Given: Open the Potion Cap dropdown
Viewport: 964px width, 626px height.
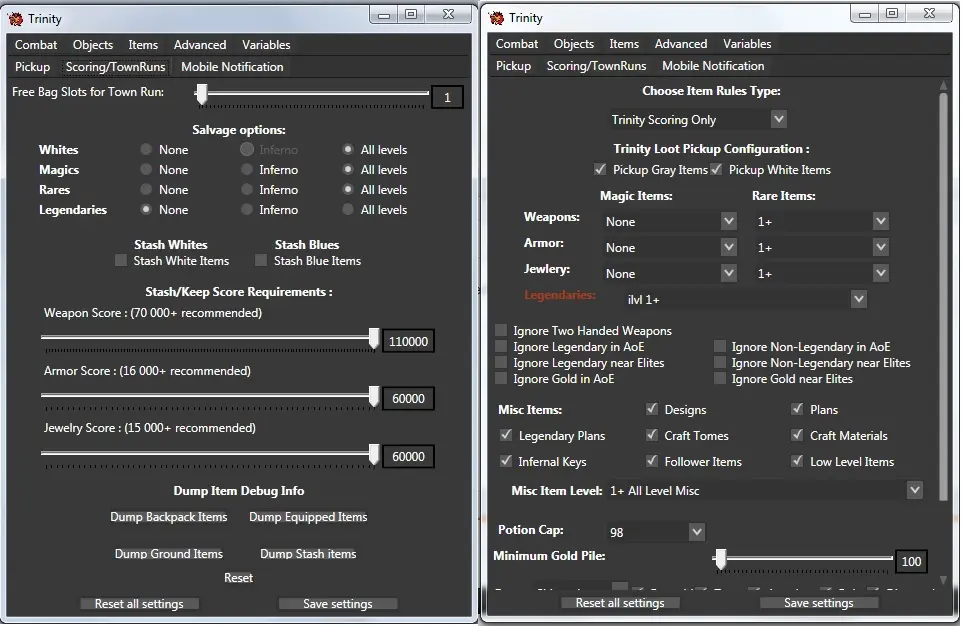Looking at the screenshot, I should (x=655, y=532).
